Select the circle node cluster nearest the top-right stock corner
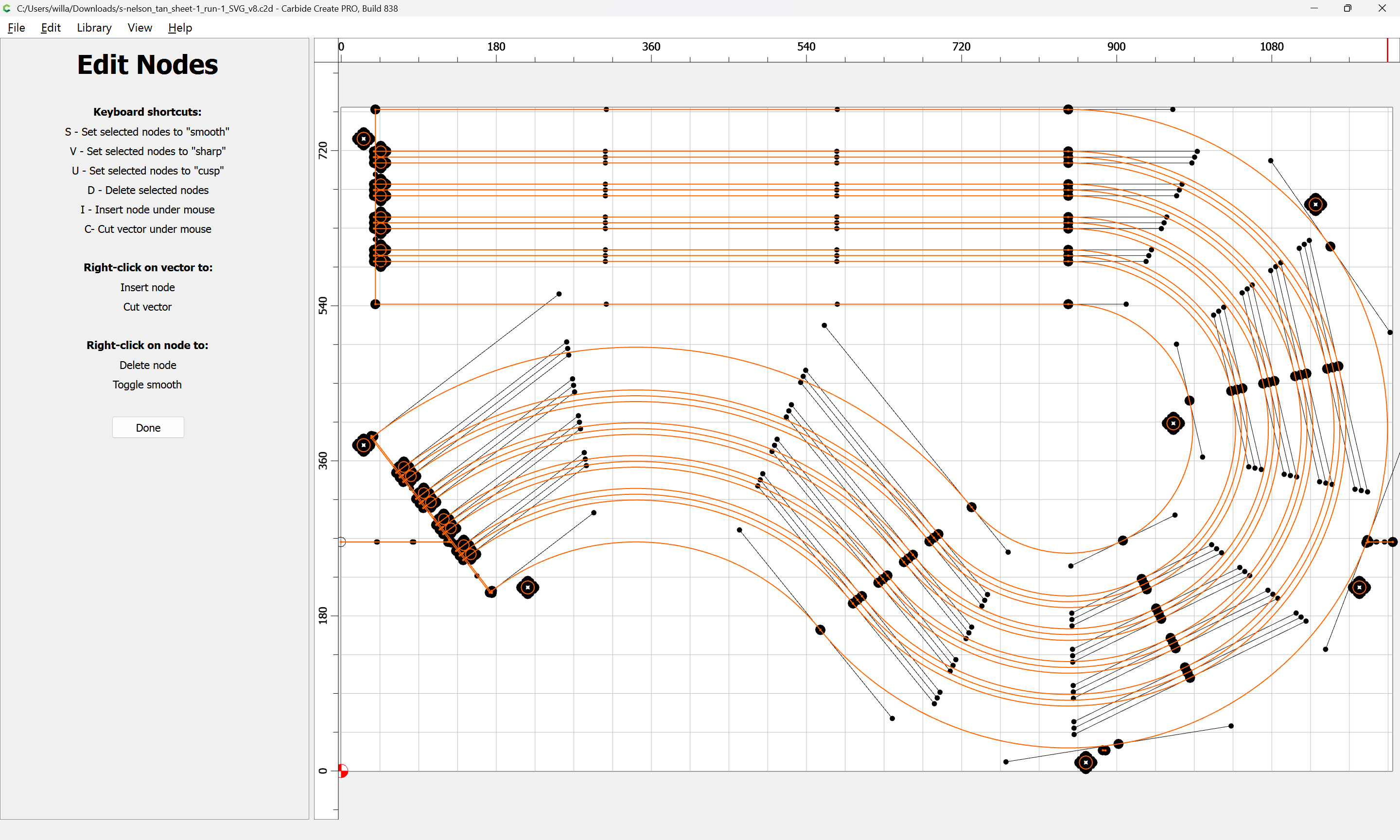Viewport: 1400px width, 840px height. [1315, 204]
